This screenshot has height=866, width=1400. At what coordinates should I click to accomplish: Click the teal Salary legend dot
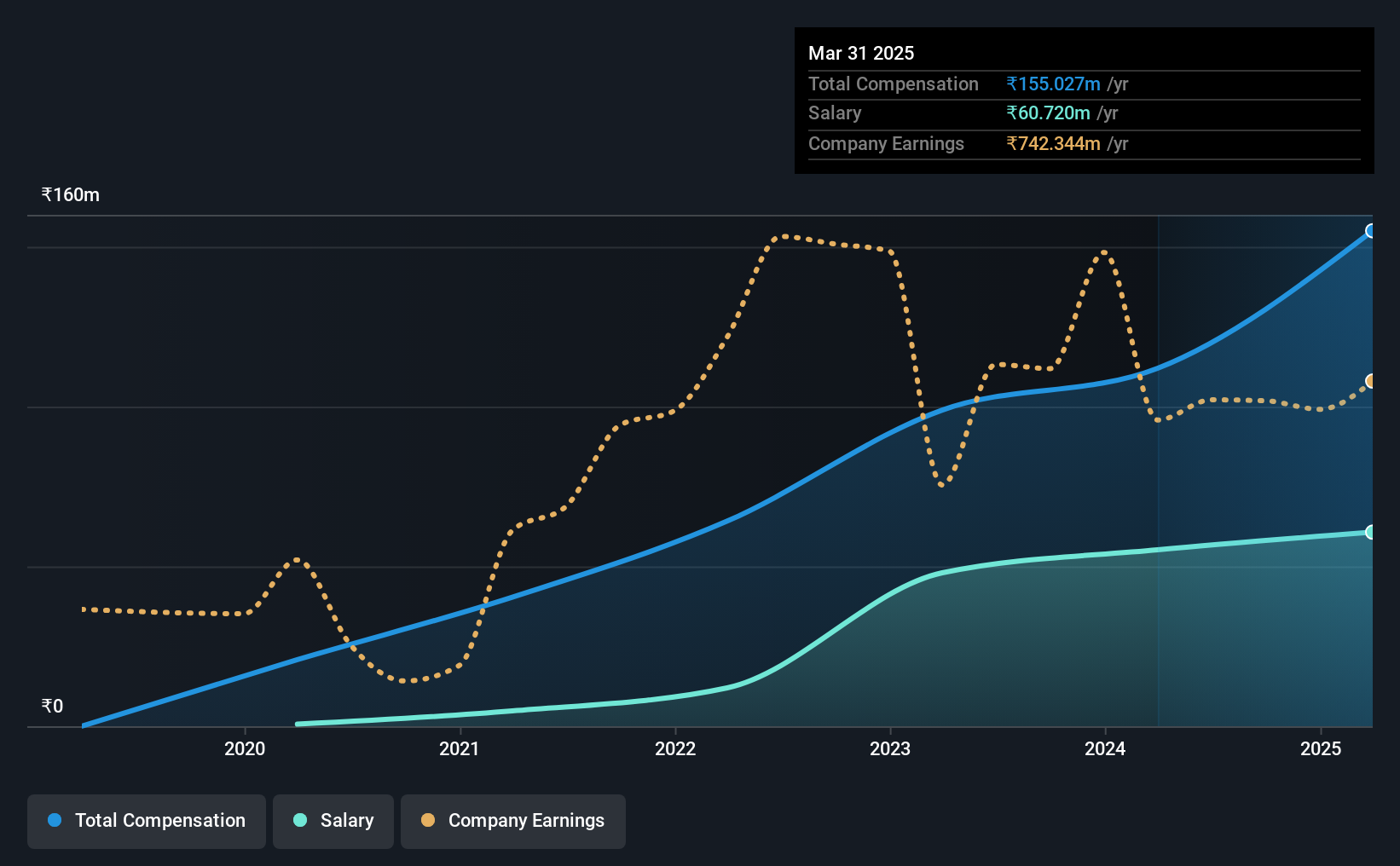(x=300, y=820)
